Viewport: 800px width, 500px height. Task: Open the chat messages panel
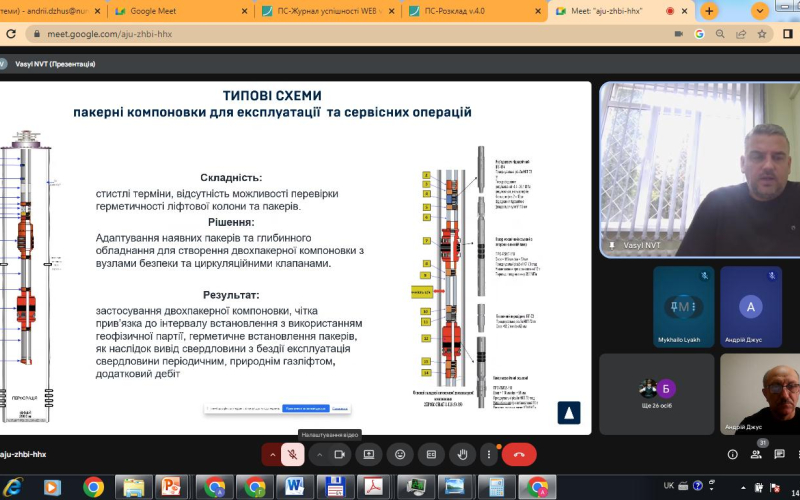click(780, 454)
